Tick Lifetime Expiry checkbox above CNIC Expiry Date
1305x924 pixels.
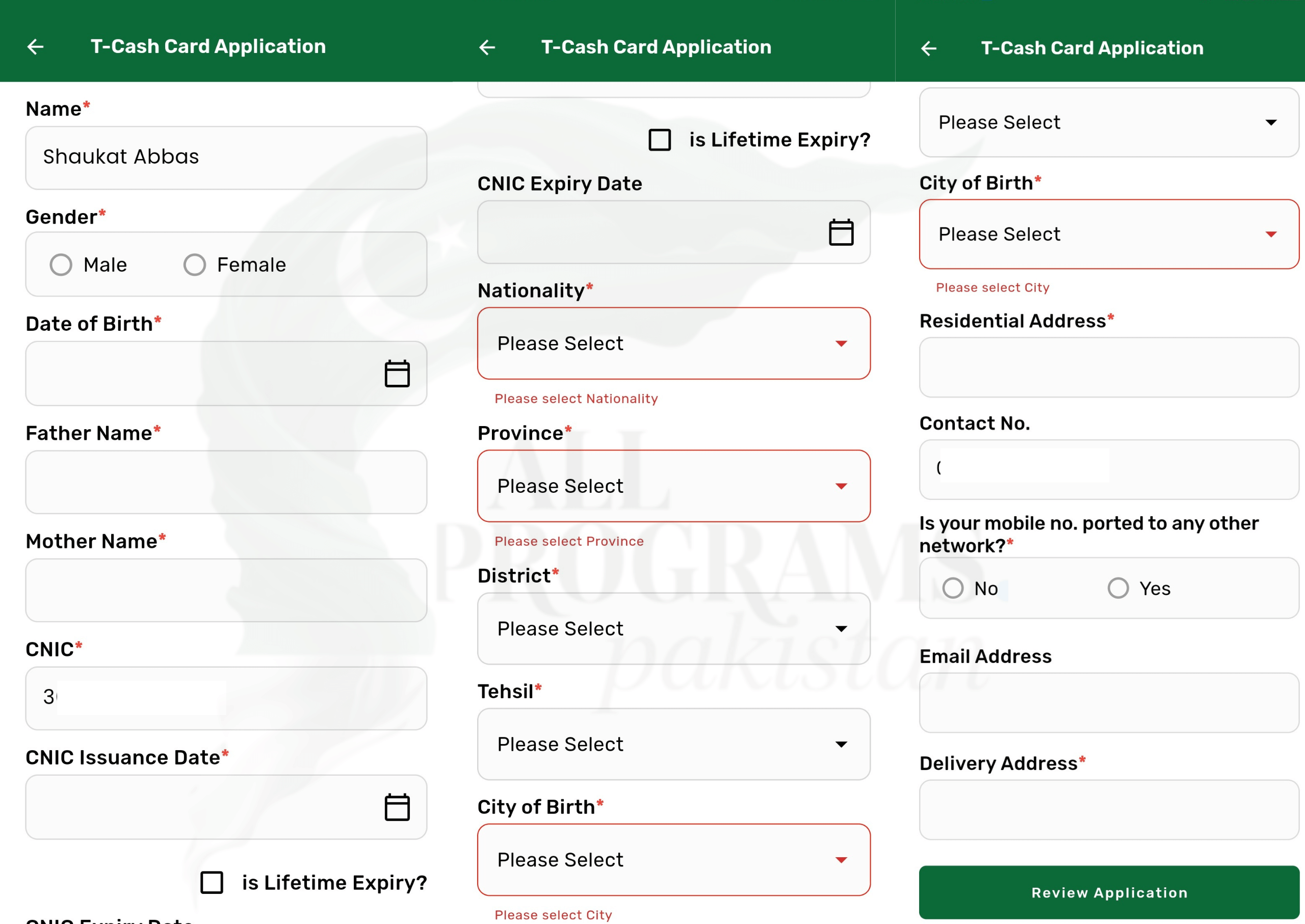point(660,140)
